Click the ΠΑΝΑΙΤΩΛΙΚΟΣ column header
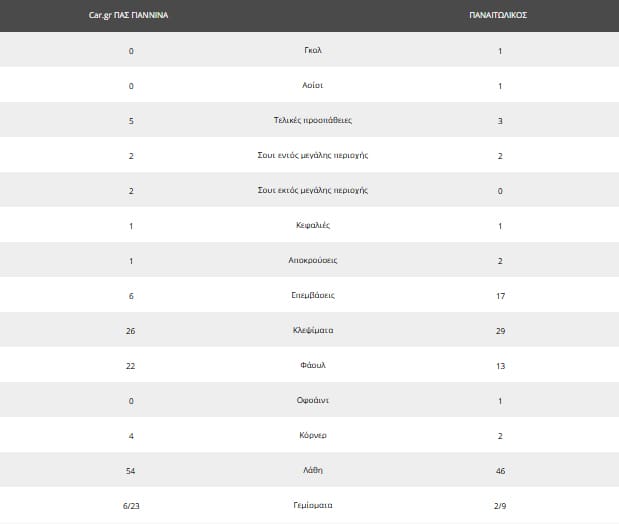Viewport: 619px width, 524px height. (498, 17)
